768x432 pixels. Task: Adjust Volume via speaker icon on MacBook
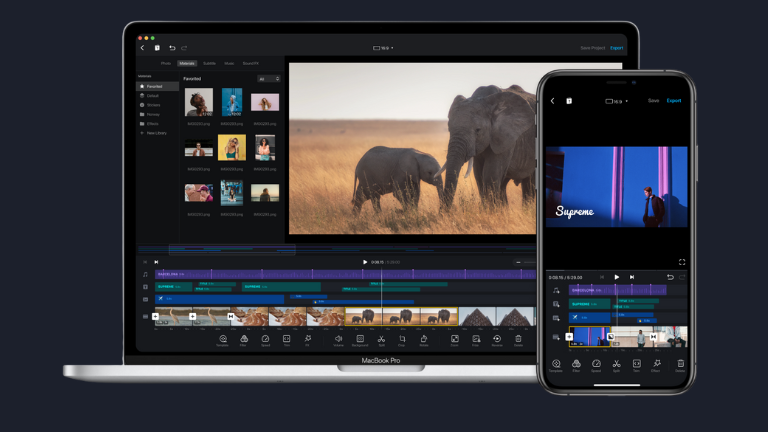click(x=338, y=340)
